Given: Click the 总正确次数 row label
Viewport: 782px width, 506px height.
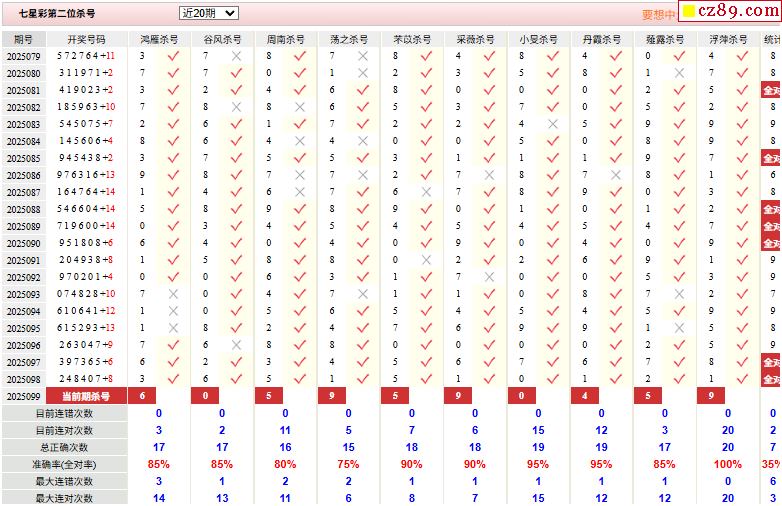Looking at the screenshot, I should 64,447.
